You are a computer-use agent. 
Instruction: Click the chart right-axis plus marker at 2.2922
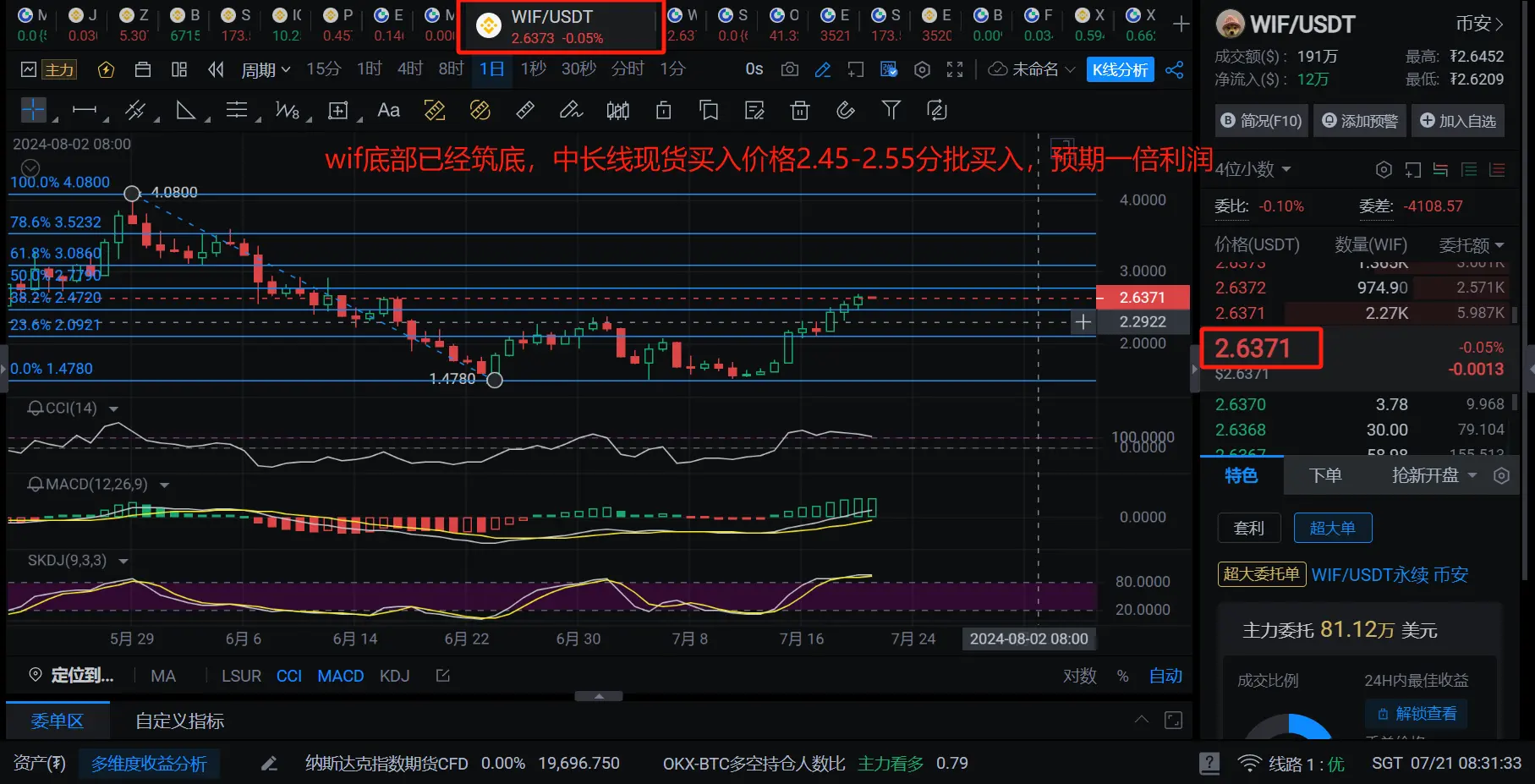(1083, 321)
